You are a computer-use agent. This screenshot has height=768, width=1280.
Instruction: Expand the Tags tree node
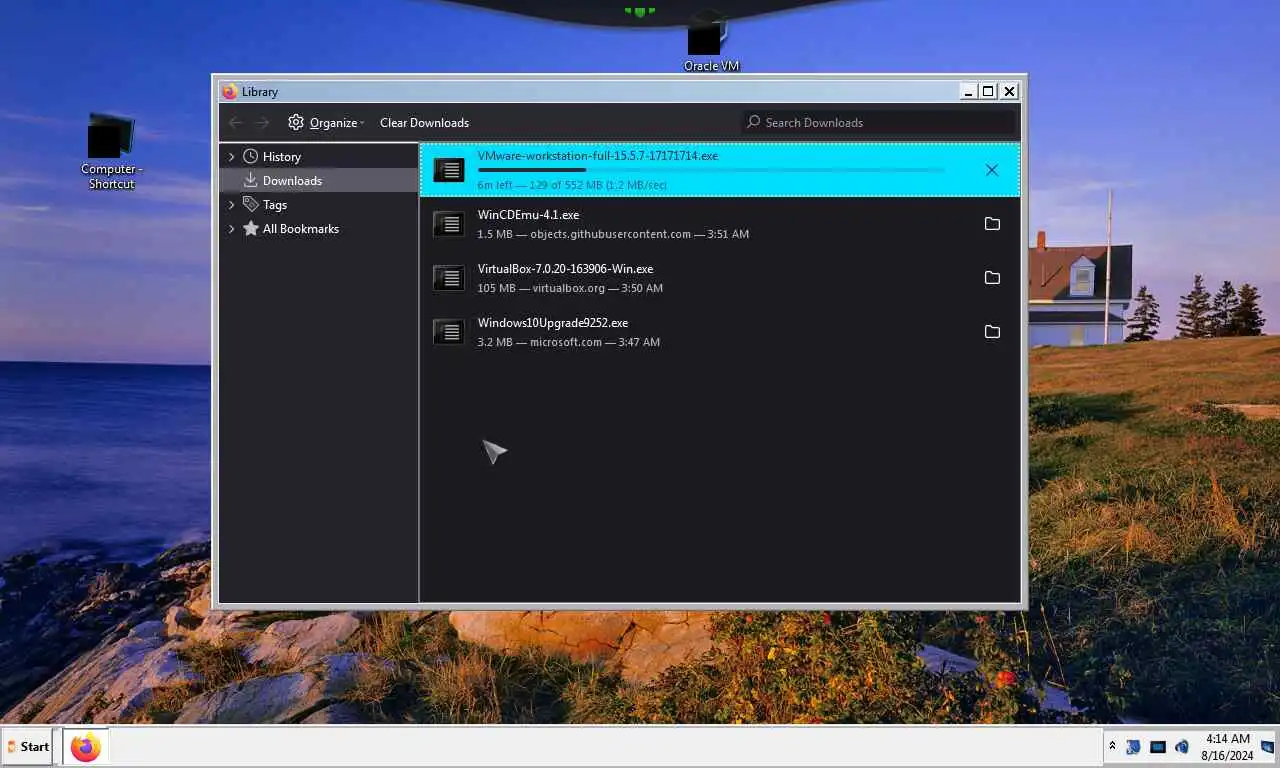(232, 204)
